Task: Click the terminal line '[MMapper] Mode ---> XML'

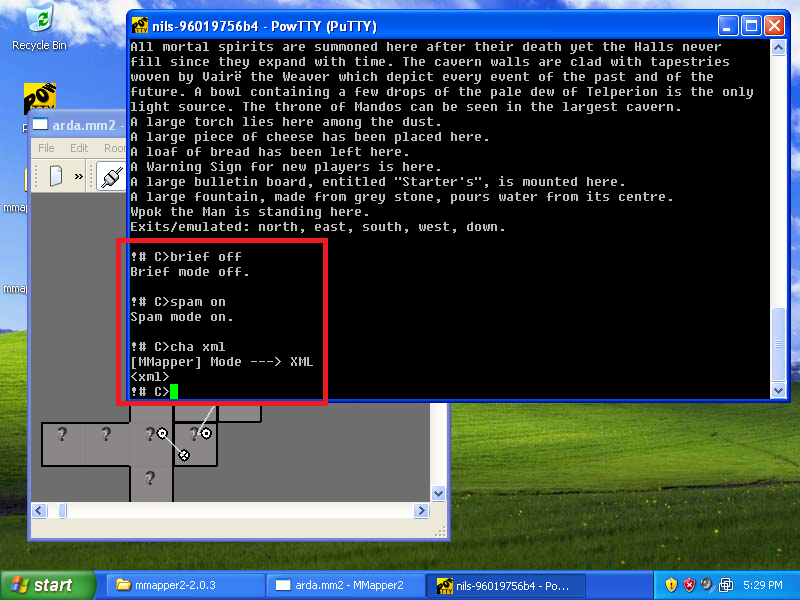Action: click(x=221, y=362)
